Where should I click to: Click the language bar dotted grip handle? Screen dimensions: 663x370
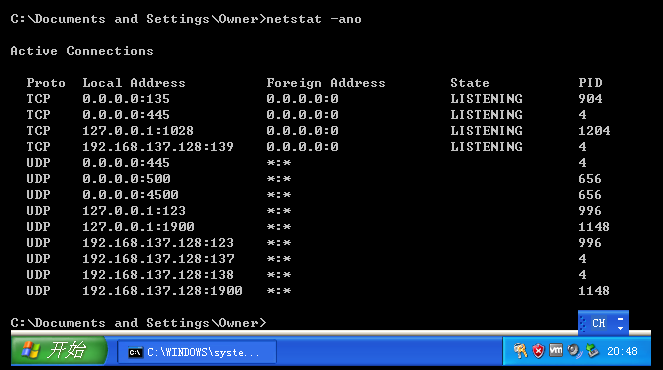point(583,323)
